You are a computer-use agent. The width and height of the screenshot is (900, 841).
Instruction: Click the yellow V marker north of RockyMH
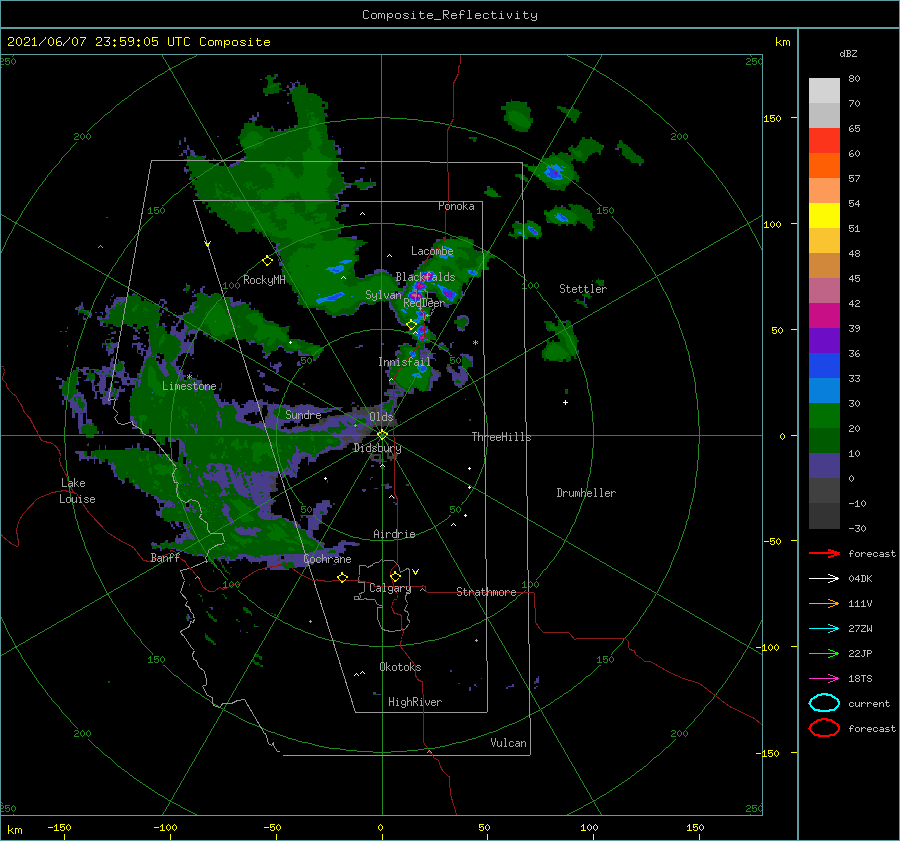(x=207, y=244)
